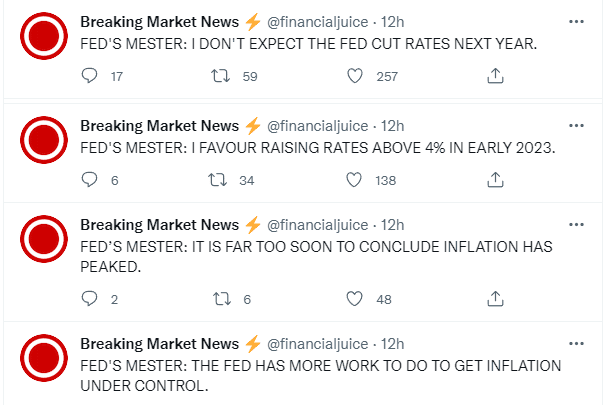
Task: Open more options on 'under control' tweet
Action: pyautogui.click(x=576, y=343)
